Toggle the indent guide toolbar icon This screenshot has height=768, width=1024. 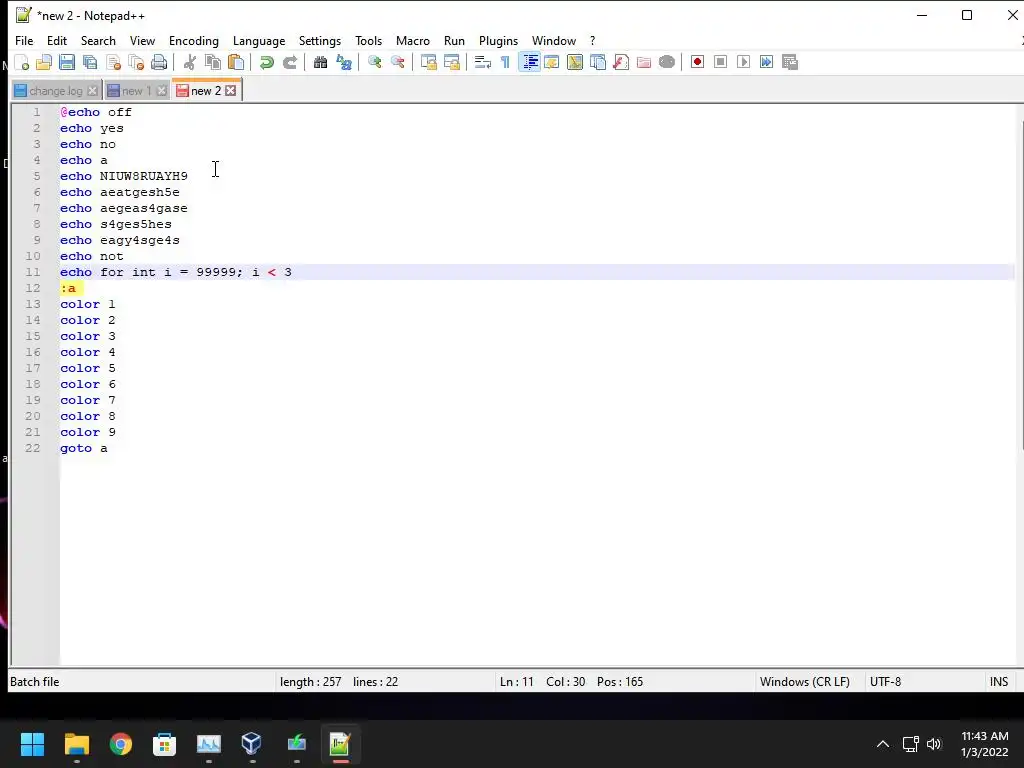[x=529, y=62]
